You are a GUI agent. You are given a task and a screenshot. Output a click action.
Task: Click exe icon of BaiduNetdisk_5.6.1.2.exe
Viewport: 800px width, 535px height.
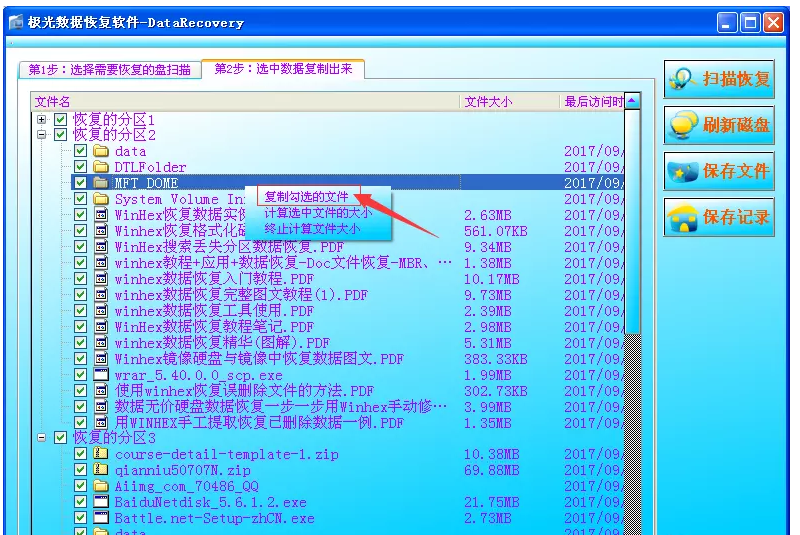[101, 502]
